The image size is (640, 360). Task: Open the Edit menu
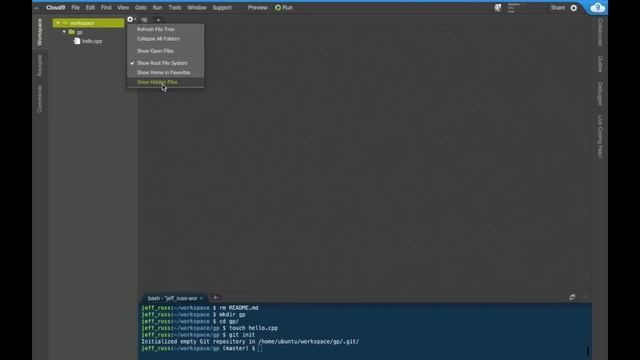coord(90,8)
